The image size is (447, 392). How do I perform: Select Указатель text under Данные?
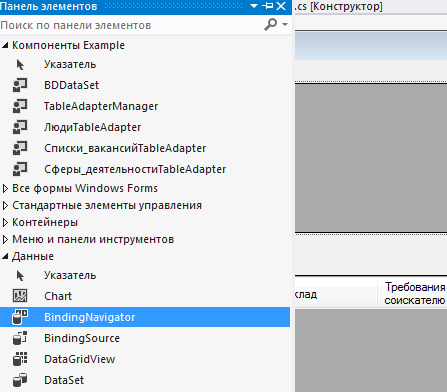(70, 275)
